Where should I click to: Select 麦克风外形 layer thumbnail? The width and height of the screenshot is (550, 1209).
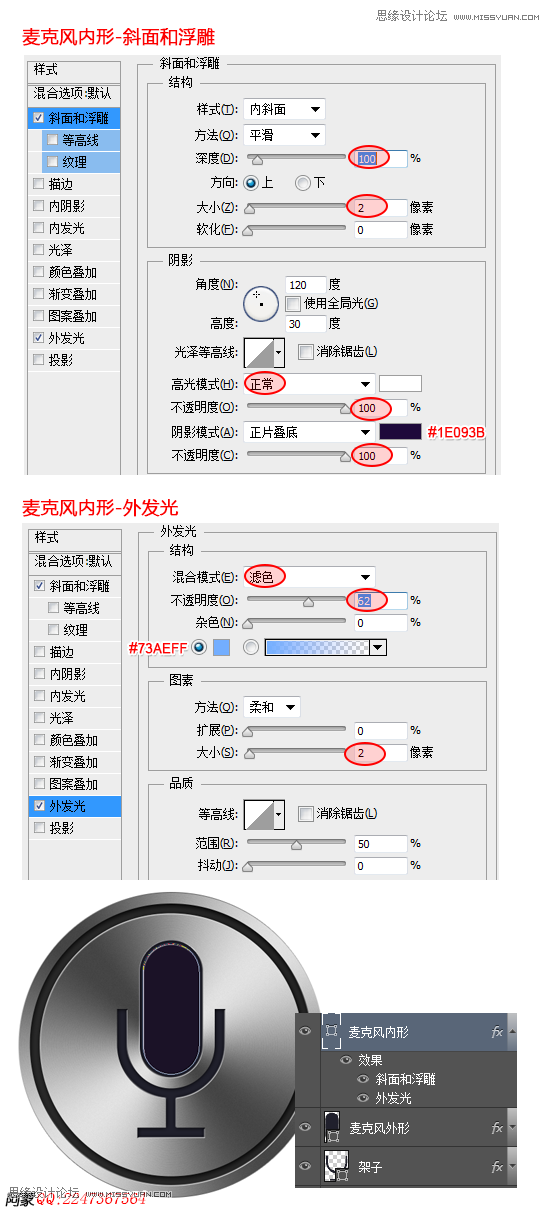(x=333, y=1128)
